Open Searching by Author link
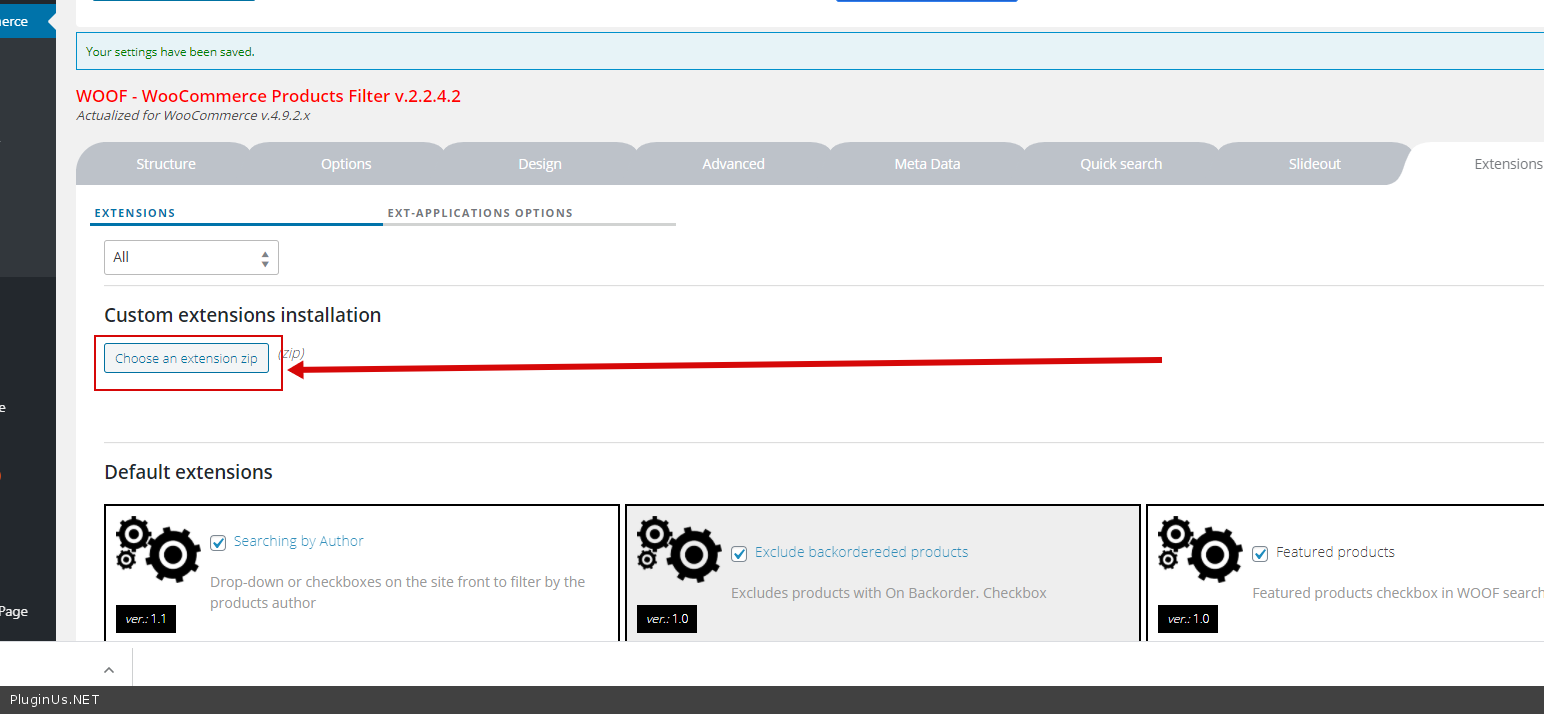This screenshot has height=714, width=1544. click(x=298, y=541)
